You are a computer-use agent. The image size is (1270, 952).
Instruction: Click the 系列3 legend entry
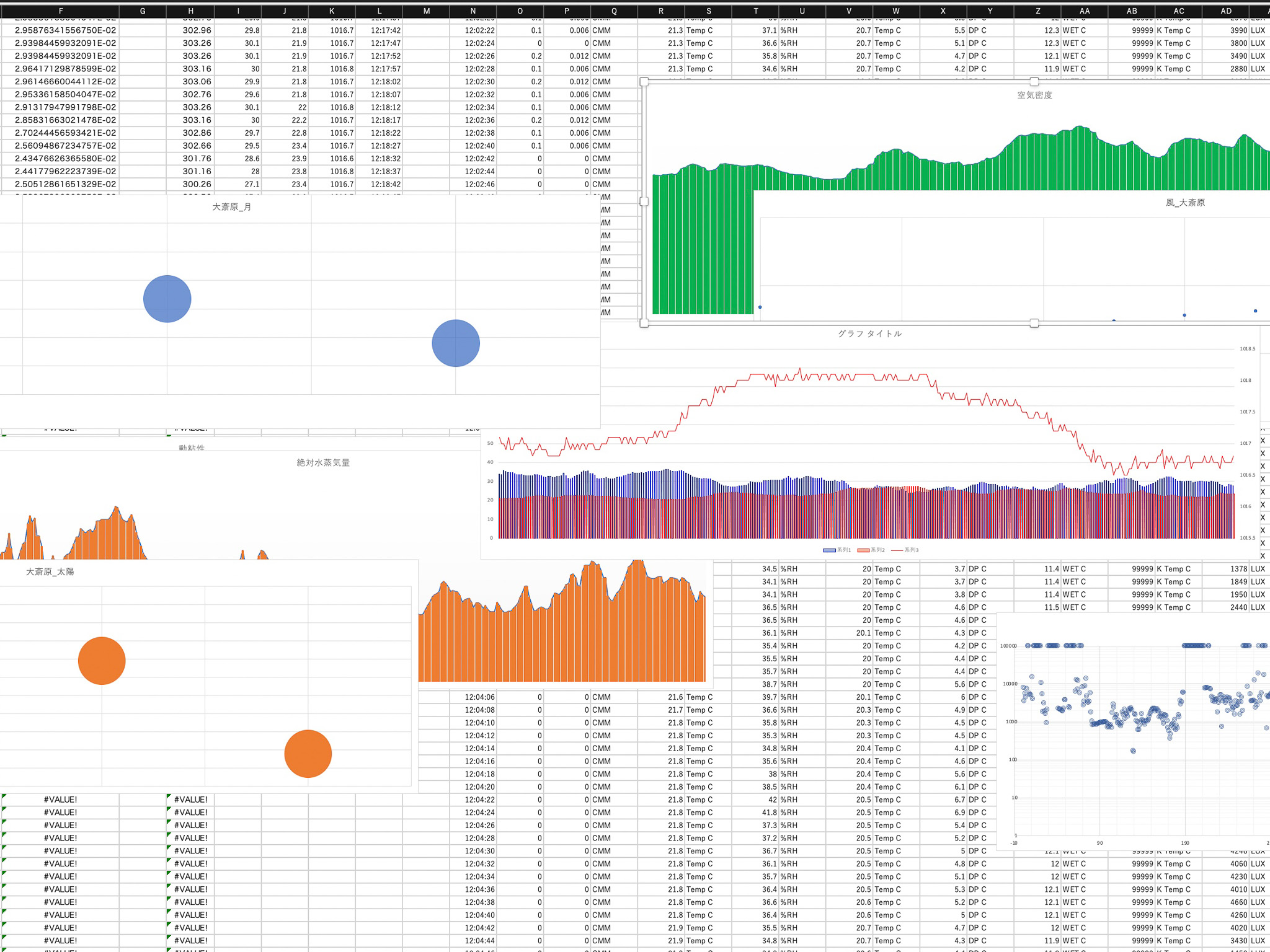tap(905, 550)
